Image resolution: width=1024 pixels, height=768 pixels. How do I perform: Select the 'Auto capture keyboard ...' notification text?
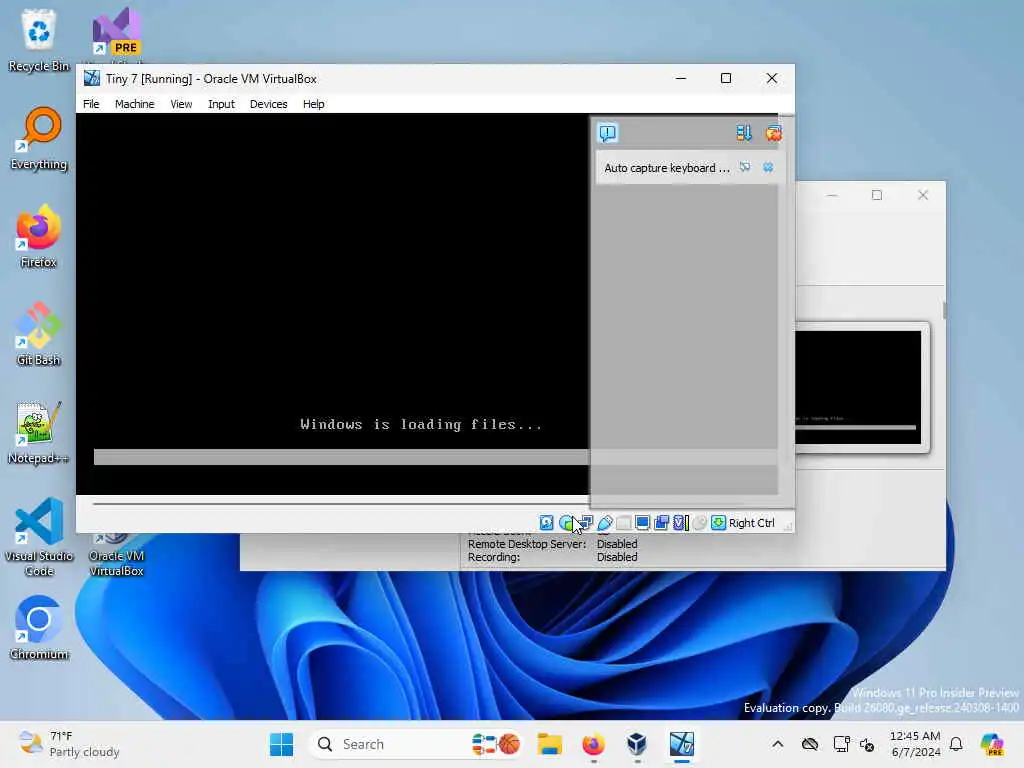coord(667,168)
